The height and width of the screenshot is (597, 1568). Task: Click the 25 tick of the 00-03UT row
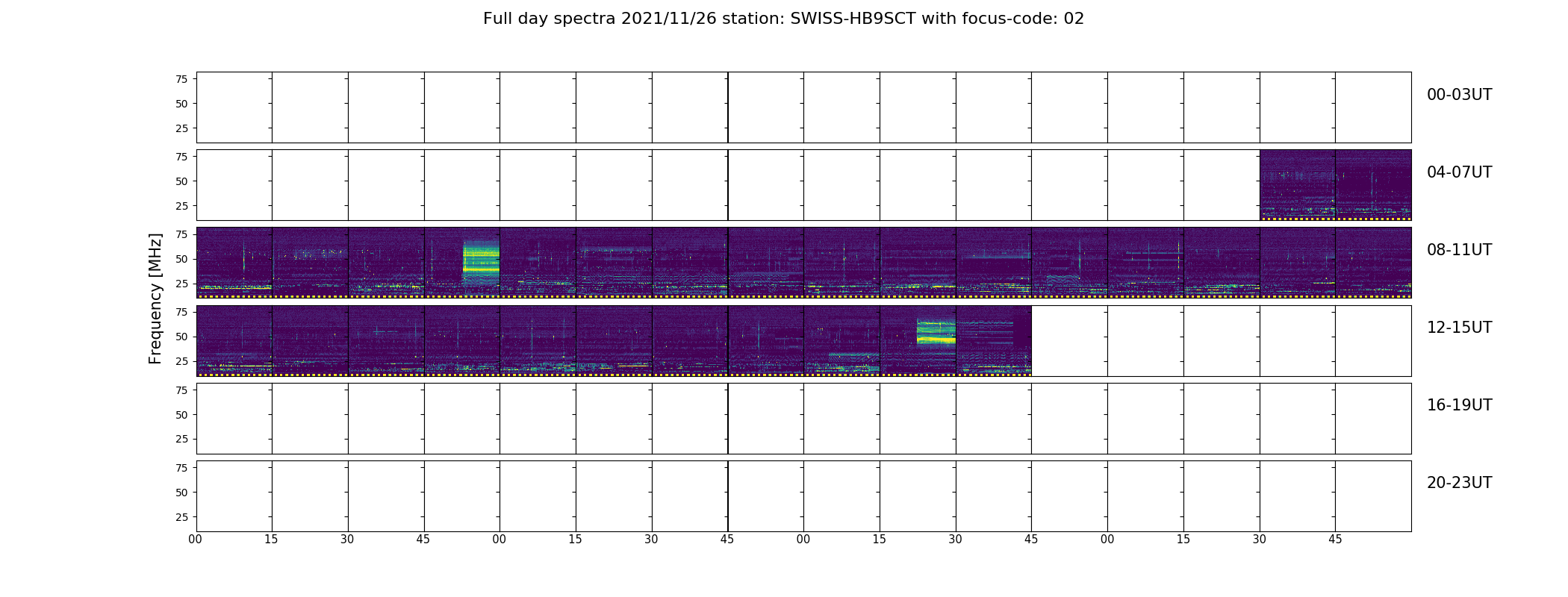[x=181, y=128]
